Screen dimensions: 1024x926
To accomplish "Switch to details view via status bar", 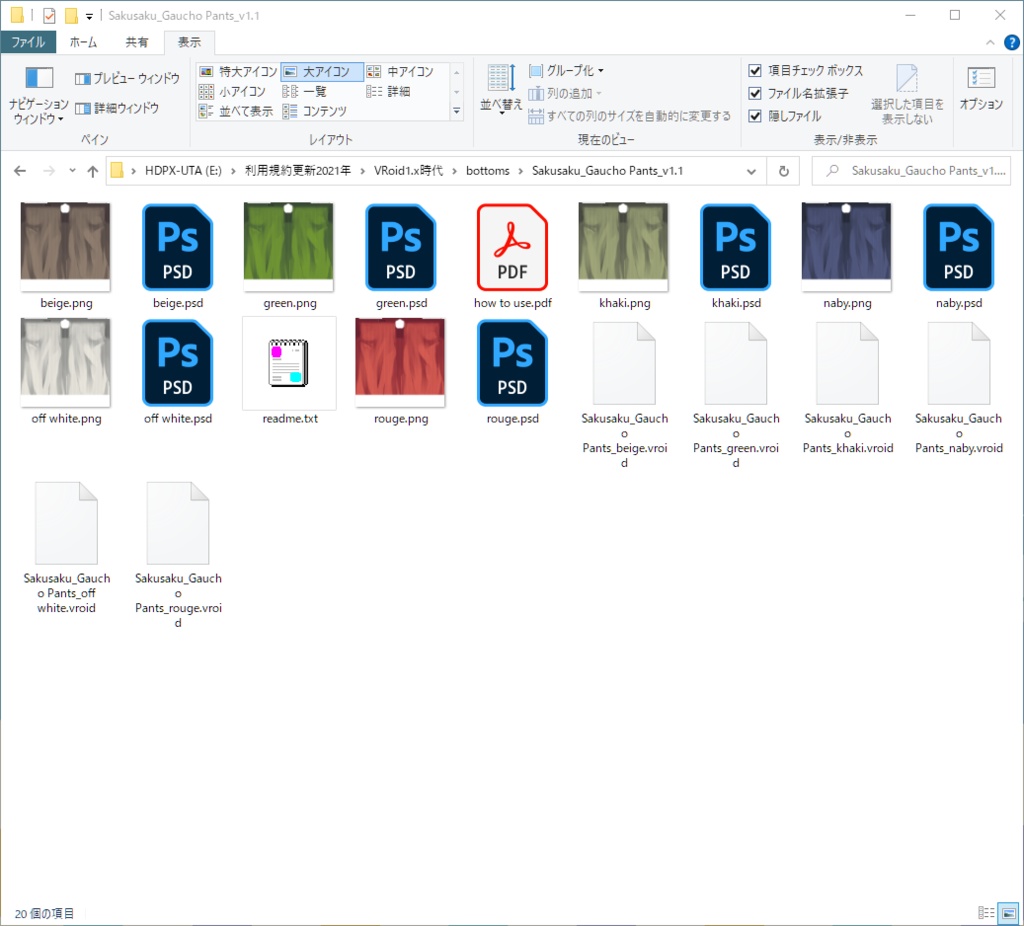I will point(986,913).
